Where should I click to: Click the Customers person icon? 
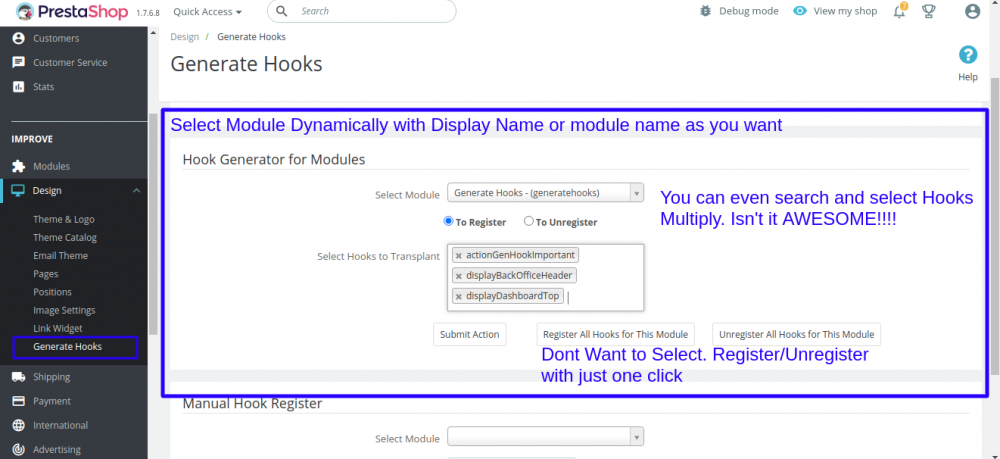(x=19, y=38)
